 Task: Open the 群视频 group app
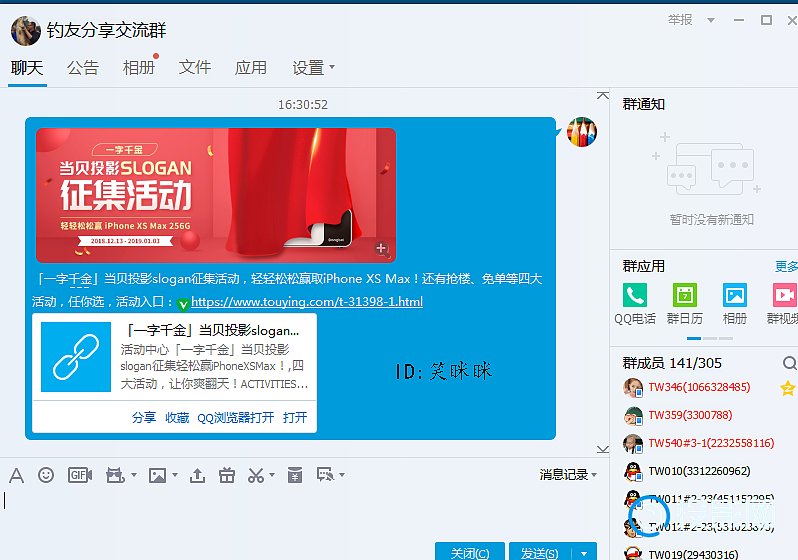pyautogui.click(x=783, y=304)
